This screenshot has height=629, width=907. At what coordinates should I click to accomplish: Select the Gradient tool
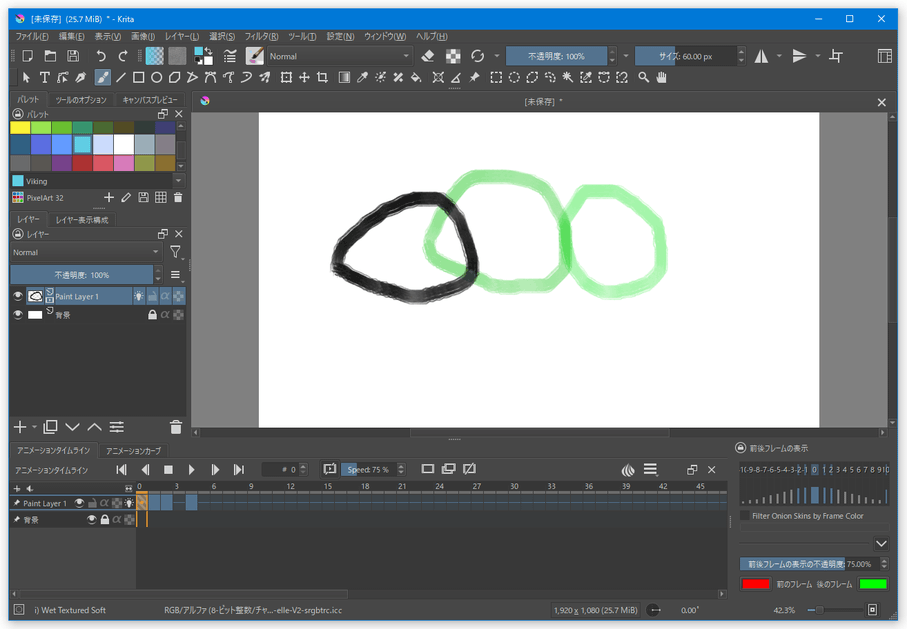tap(344, 77)
